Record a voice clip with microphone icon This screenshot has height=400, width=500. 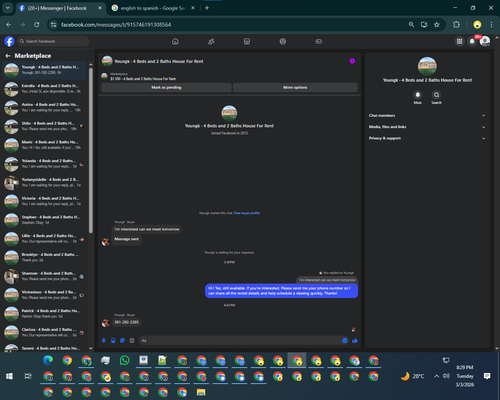coord(104,340)
